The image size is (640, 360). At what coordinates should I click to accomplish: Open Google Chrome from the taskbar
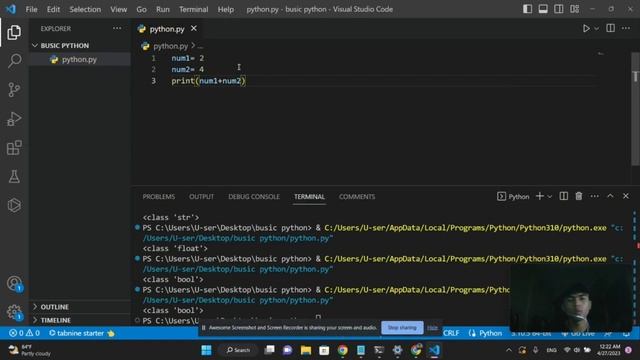[342, 350]
